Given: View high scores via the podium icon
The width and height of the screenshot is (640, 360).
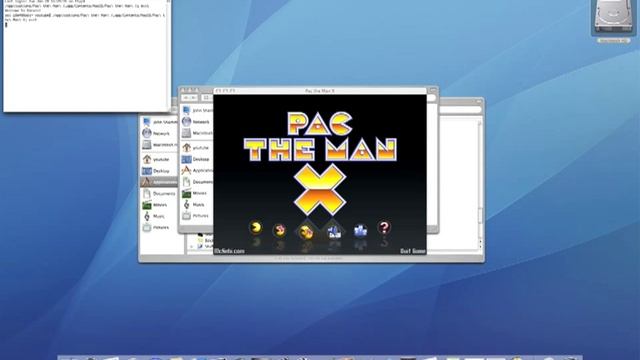Looking at the screenshot, I should [360, 231].
